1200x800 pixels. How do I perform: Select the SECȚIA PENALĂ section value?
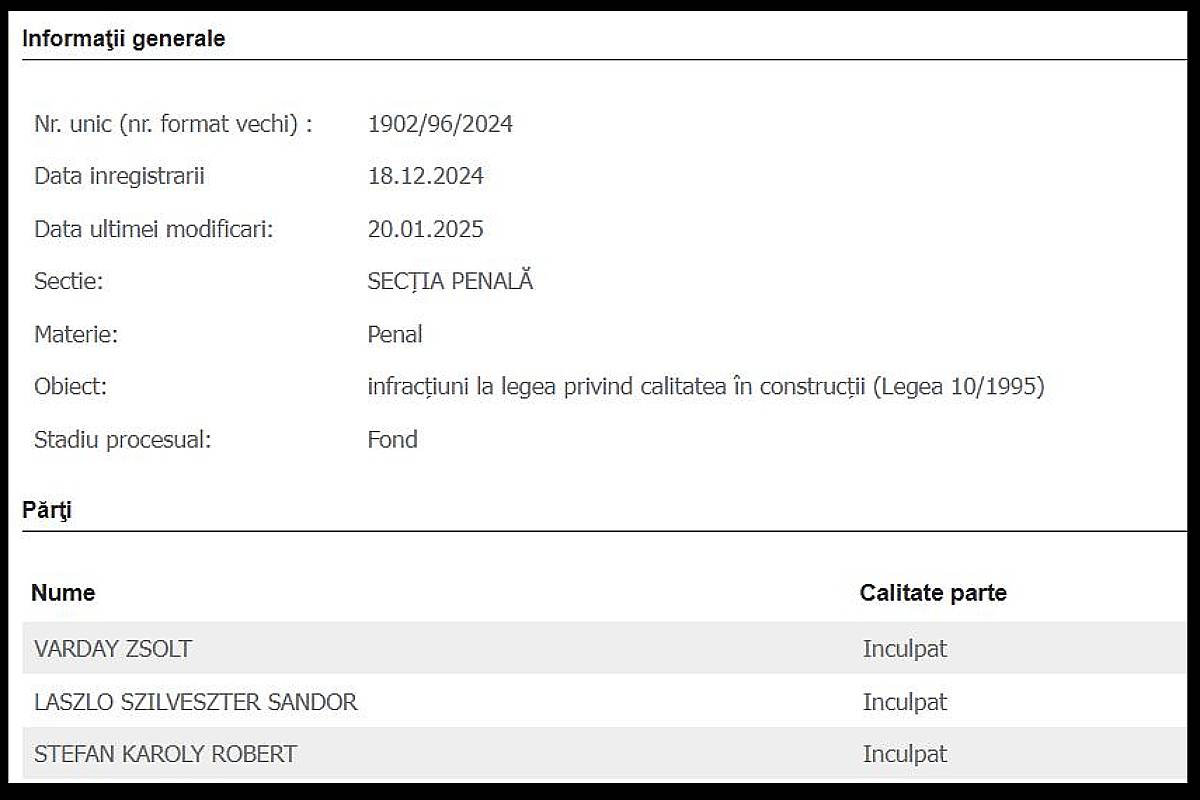[450, 282]
